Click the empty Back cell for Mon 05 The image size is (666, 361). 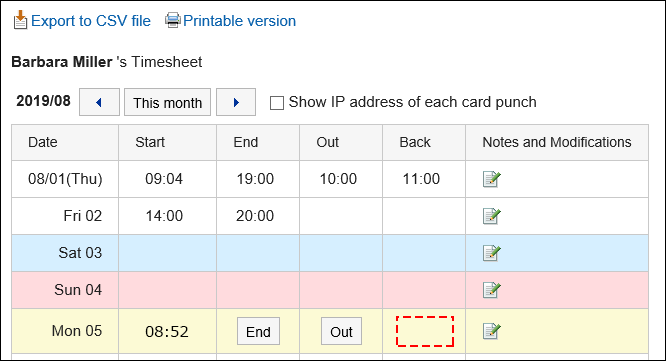tap(425, 331)
